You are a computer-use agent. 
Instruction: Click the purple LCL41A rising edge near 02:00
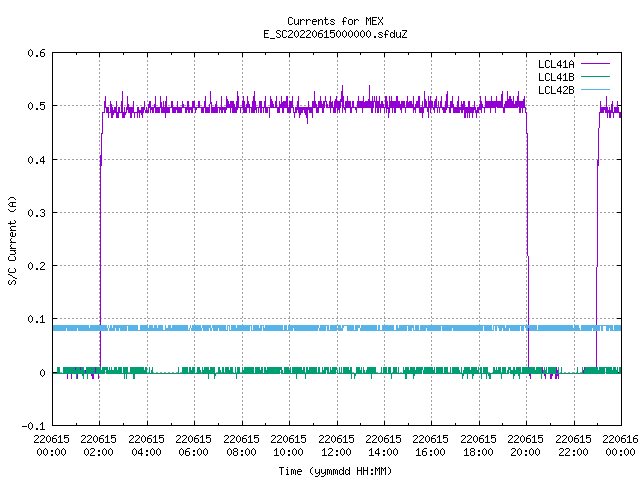(x=101, y=241)
